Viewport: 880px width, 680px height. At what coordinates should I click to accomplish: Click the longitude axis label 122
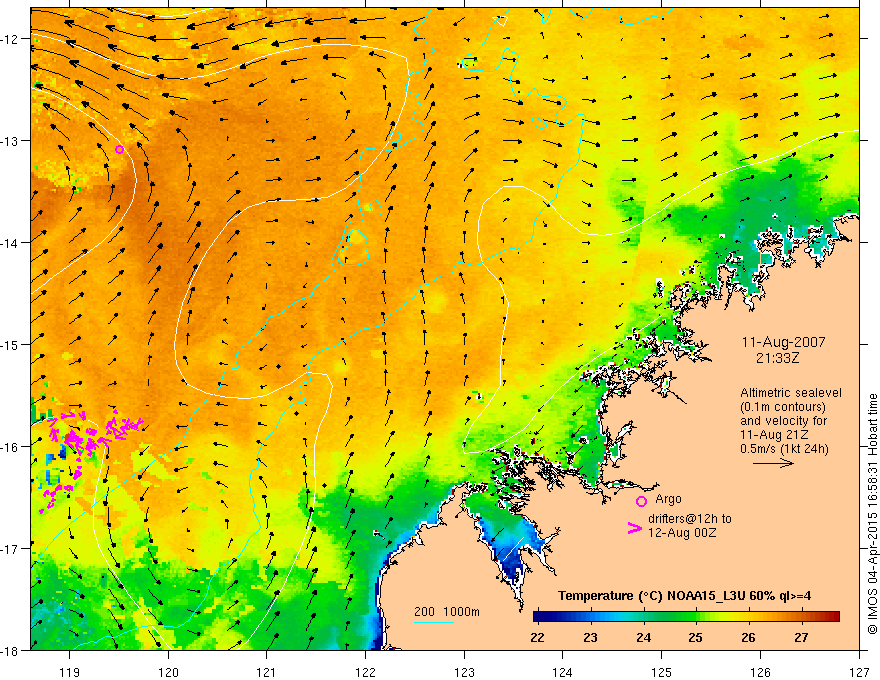pos(365,673)
